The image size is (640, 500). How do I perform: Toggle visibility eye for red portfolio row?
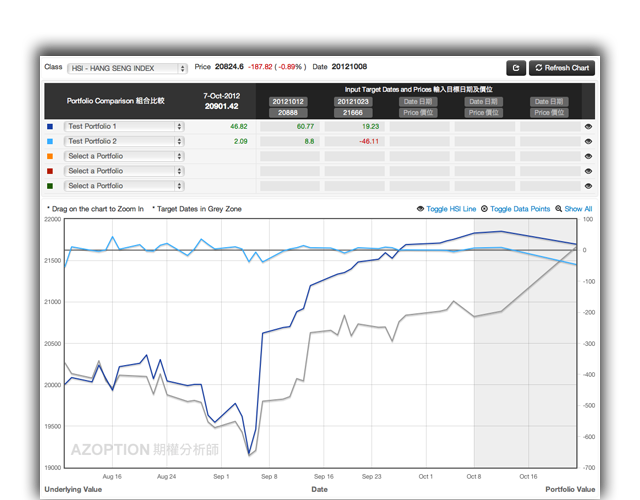click(x=588, y=171)
